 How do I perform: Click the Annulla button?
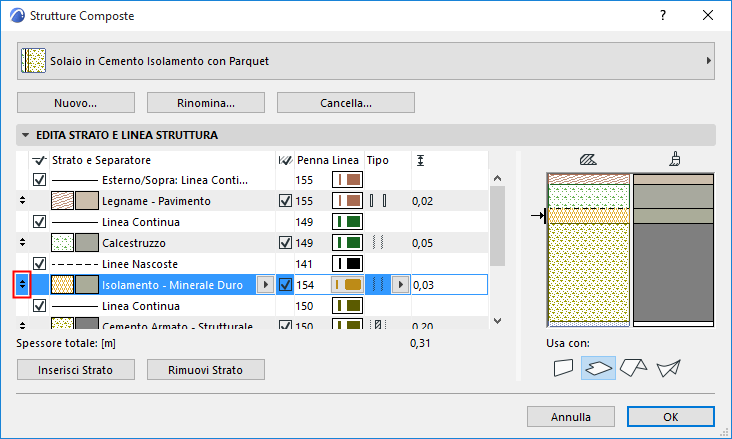coord(571,417)
